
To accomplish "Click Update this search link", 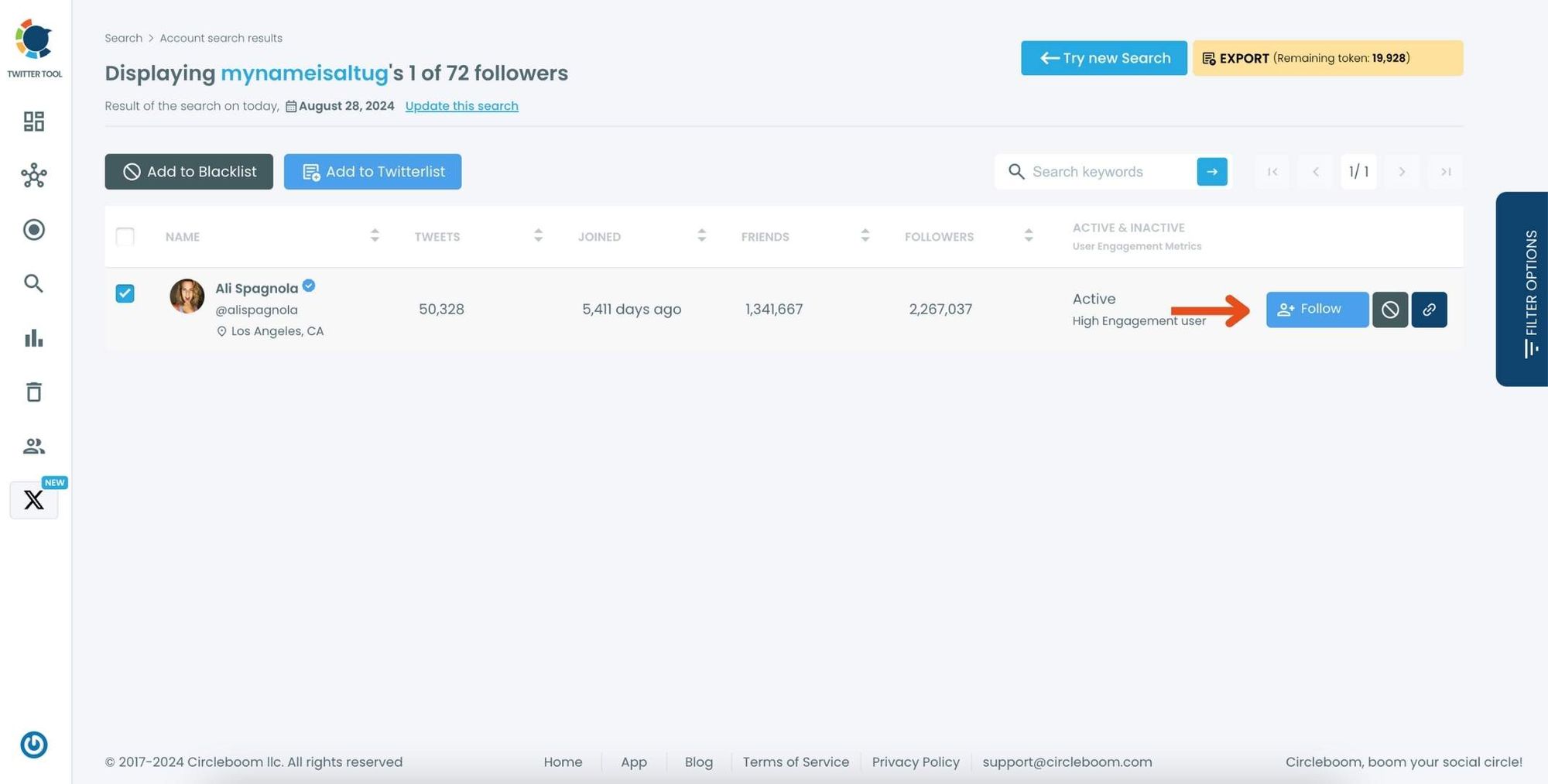I will click(462, 106).
